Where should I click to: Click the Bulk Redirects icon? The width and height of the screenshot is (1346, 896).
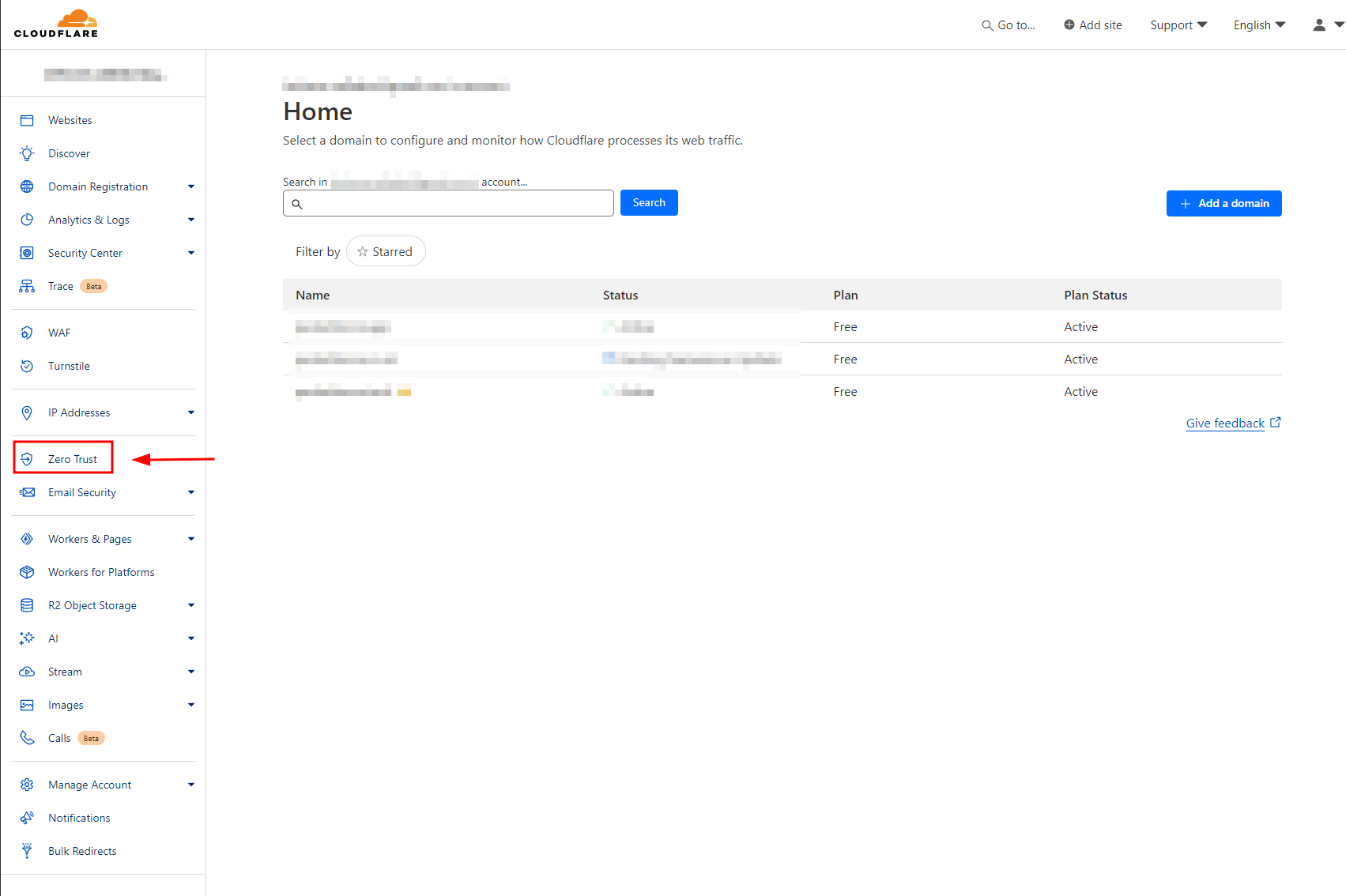pyautogui.click(x=27, y=851)
